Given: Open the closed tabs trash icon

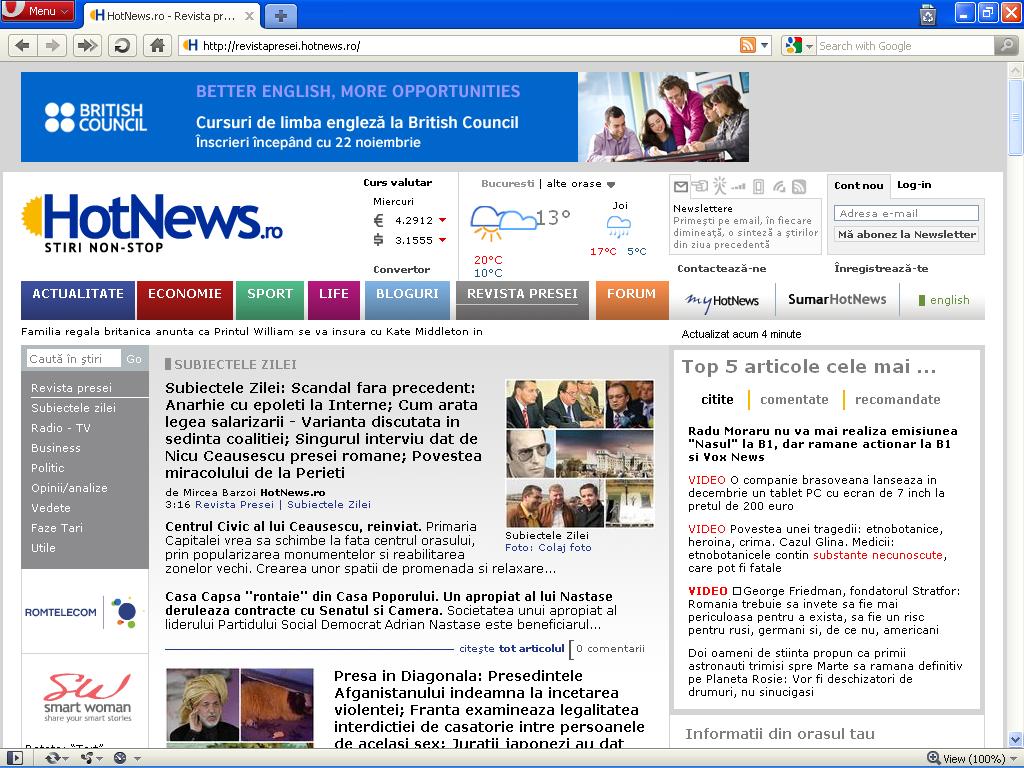Looking at the screenshot, I should pyautogui.click(x=928, y=14).
